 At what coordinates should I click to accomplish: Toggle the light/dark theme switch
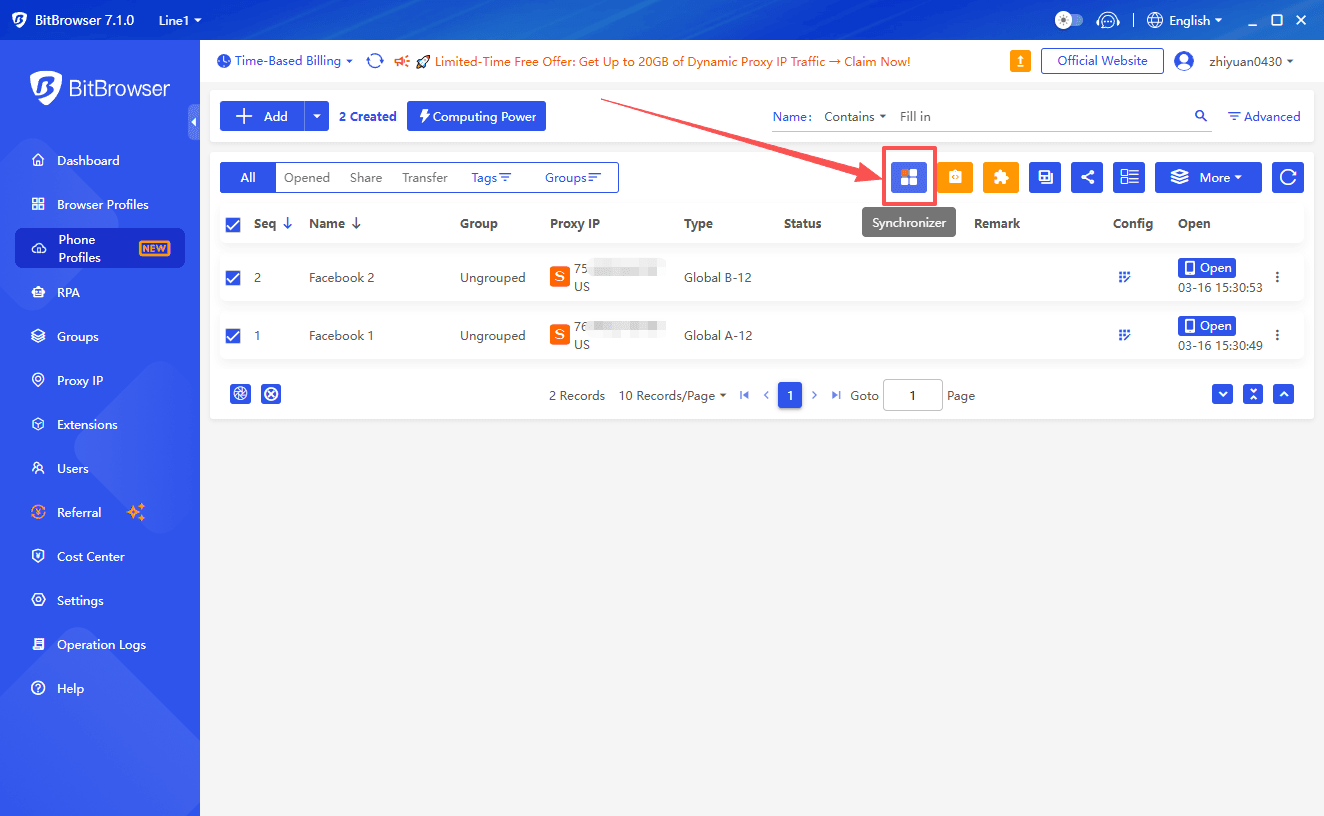[x=1069, y=20]
